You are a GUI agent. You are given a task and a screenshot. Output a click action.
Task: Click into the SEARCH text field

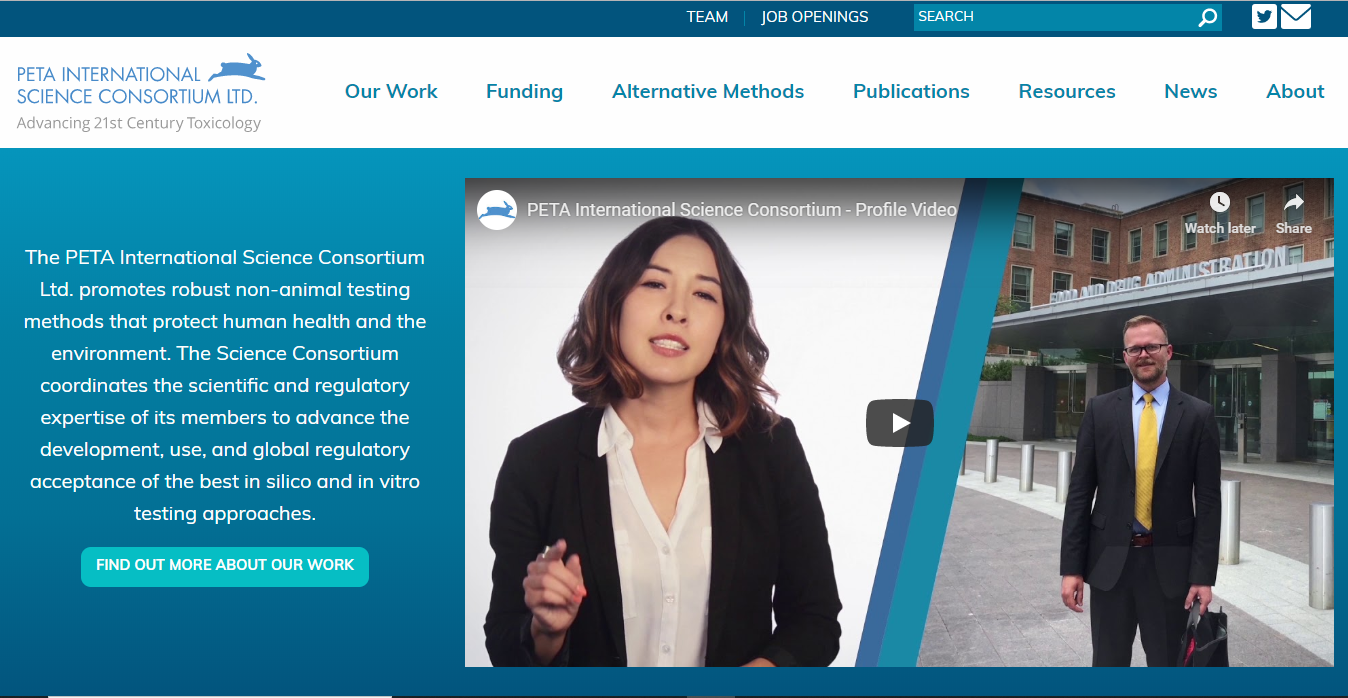click(x=1050, y=17)
